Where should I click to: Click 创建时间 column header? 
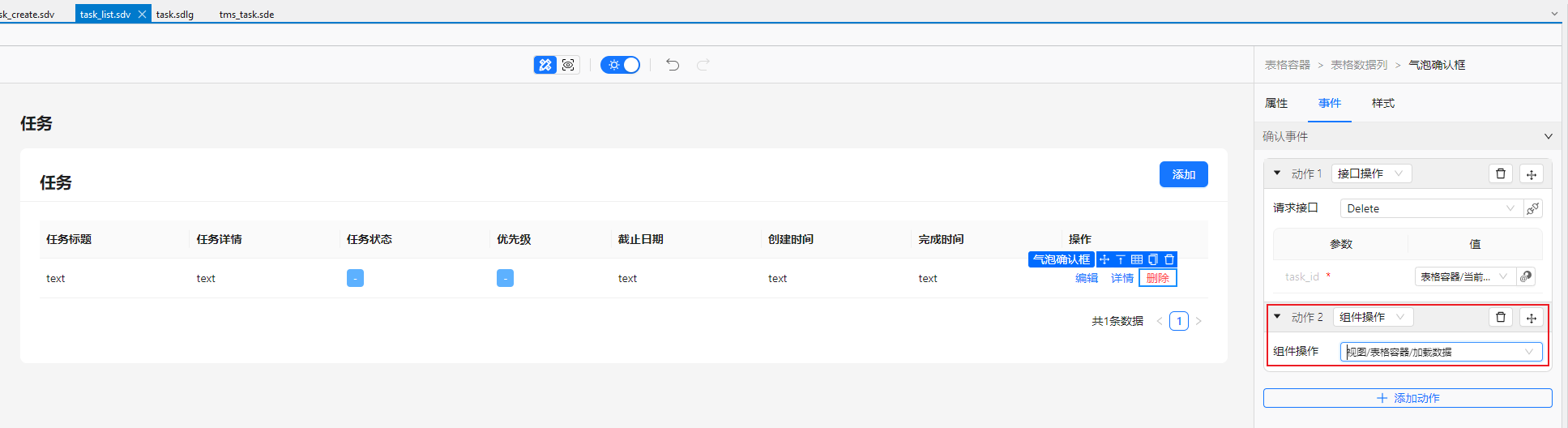pyautogui.click(x=791, y=239)
